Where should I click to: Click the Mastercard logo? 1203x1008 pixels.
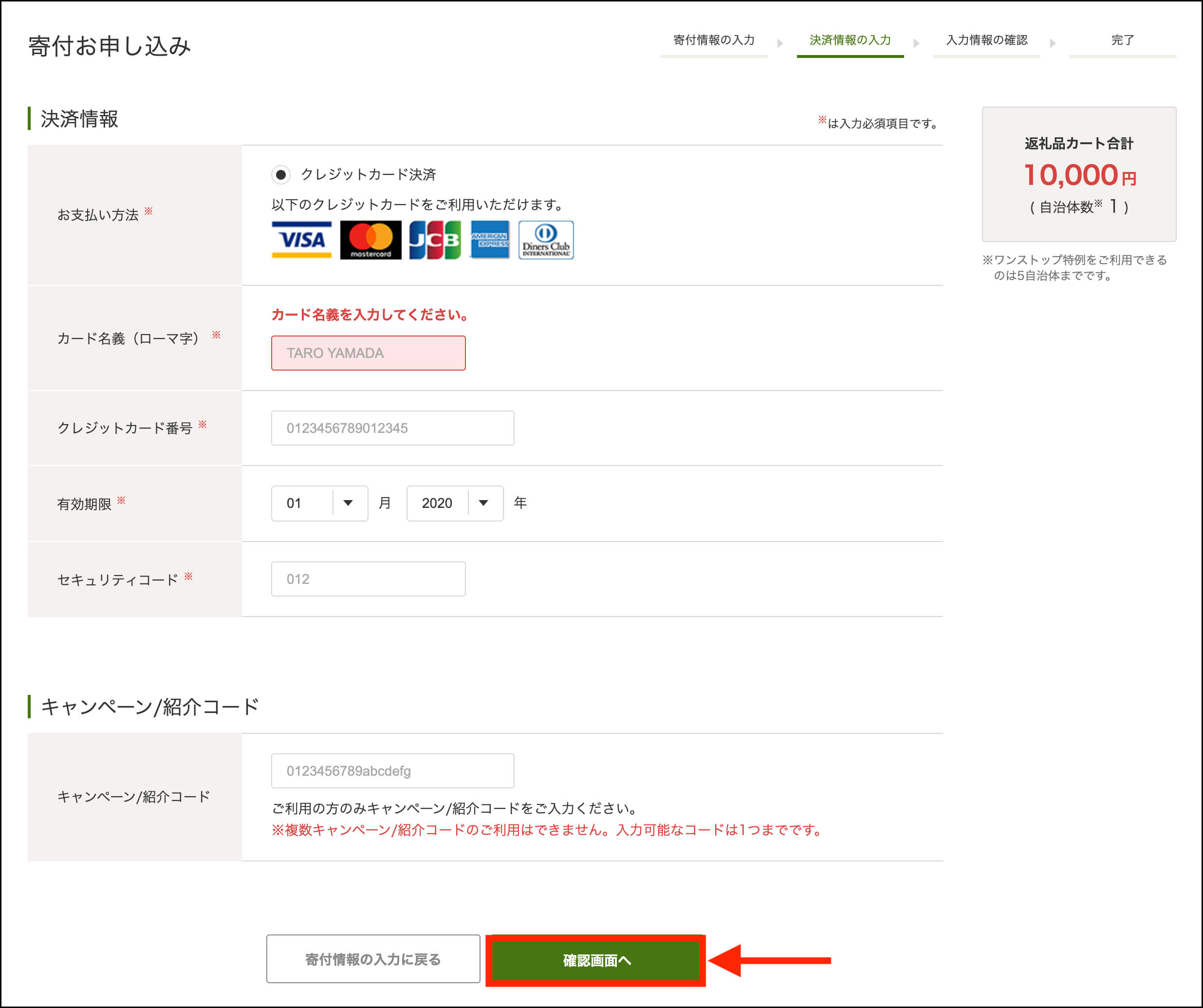[370, 240]
